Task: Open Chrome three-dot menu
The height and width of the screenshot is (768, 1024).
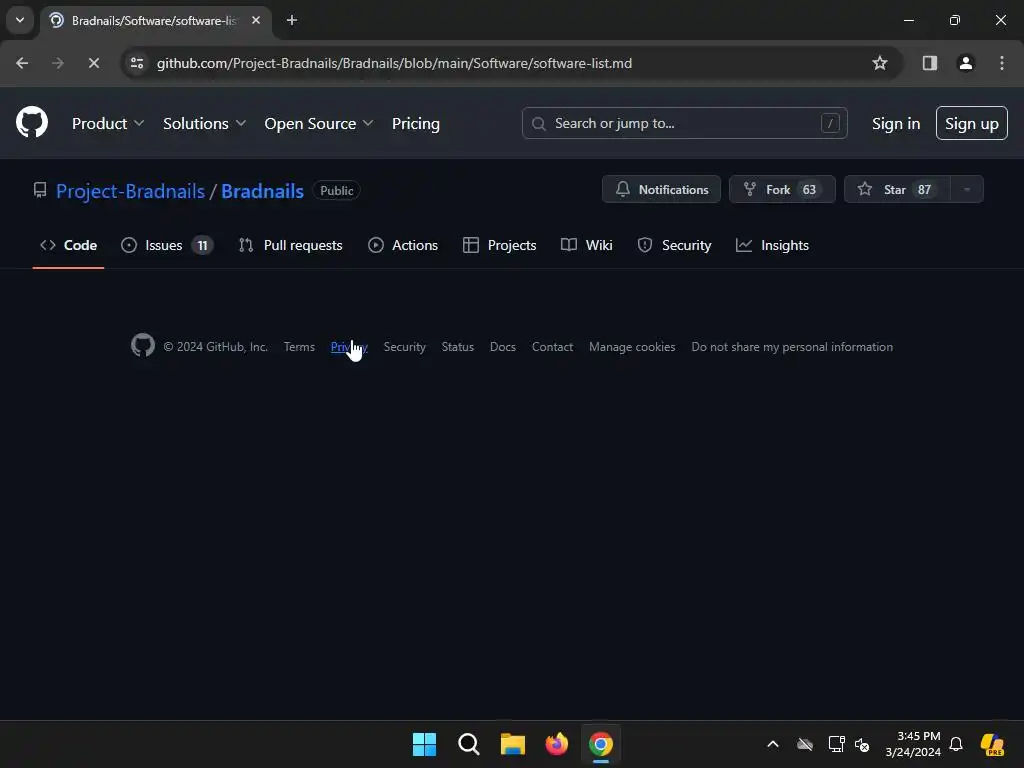Action: click(x=1001, y=63)
